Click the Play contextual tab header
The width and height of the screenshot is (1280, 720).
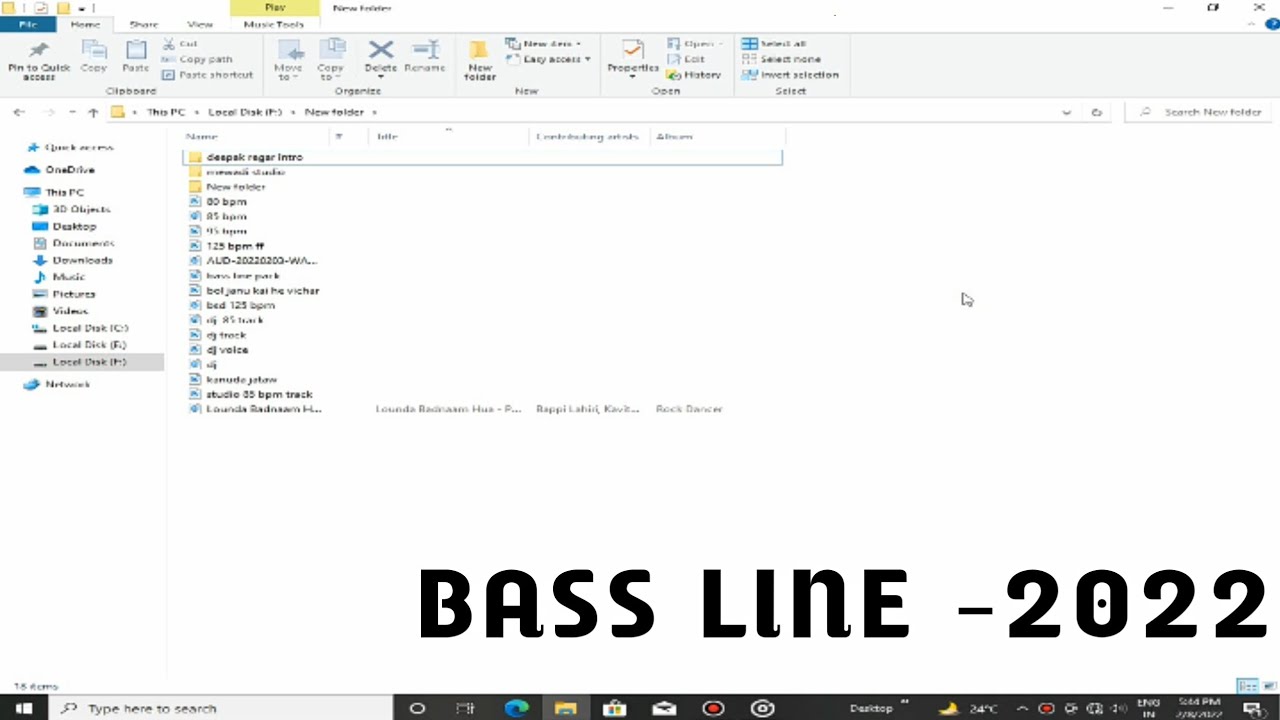tap(275, 8)
